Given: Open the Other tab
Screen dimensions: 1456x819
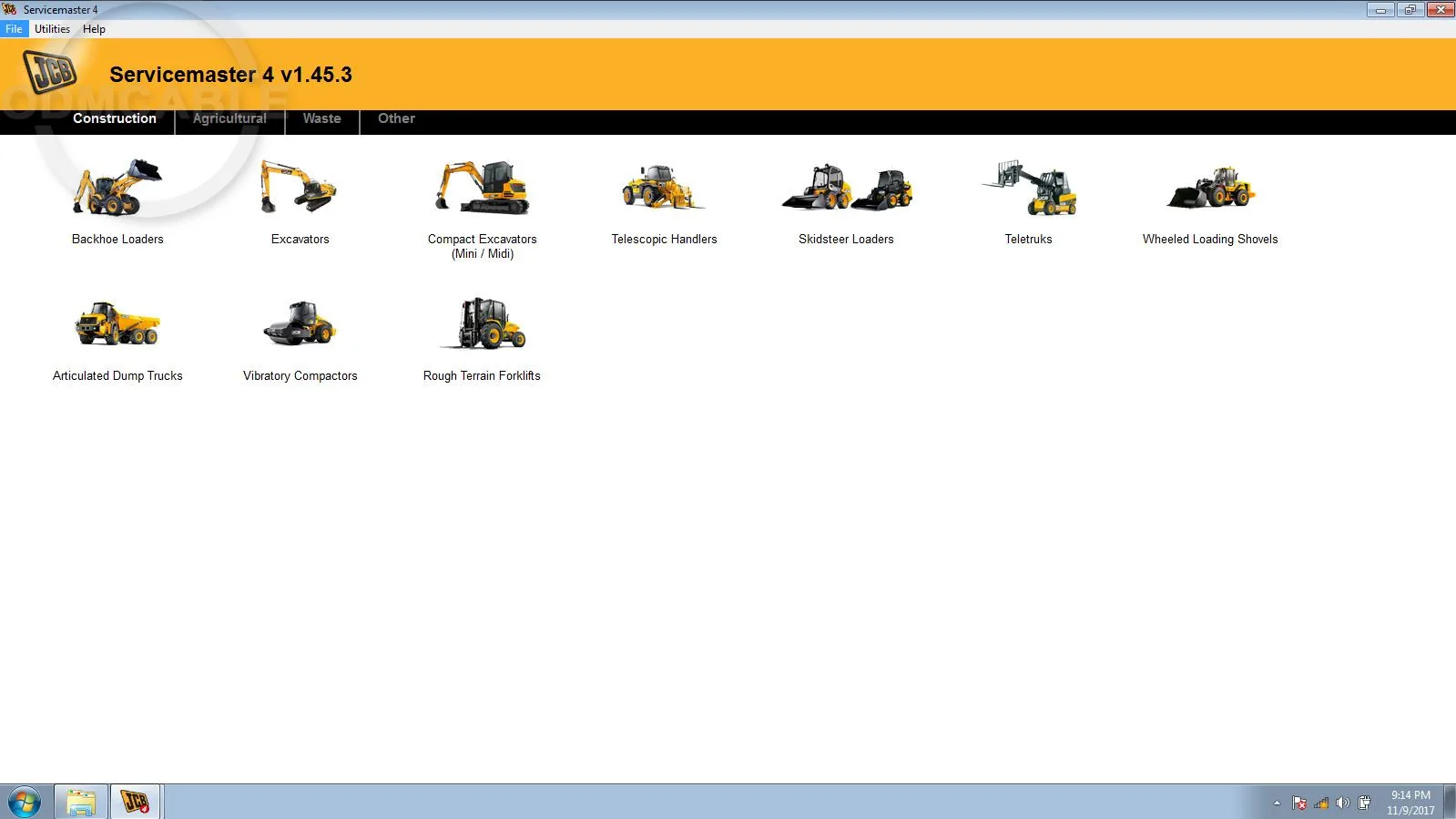Looking at the screenshot, I should (x=396, y=118).
